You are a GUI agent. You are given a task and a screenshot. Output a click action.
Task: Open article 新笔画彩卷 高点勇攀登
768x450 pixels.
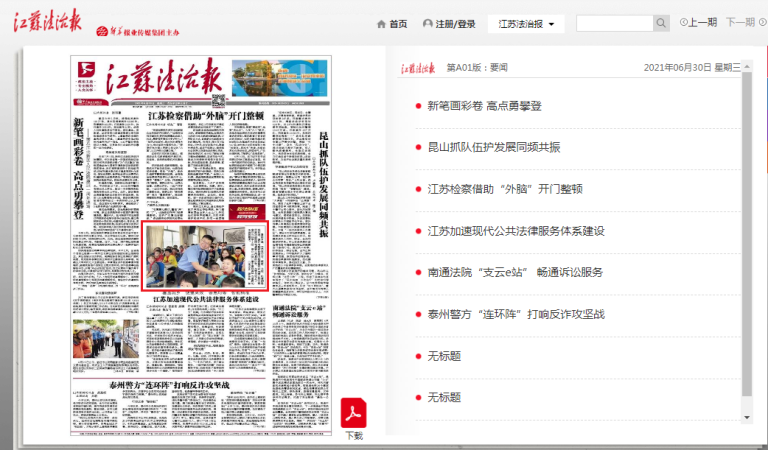484,106
